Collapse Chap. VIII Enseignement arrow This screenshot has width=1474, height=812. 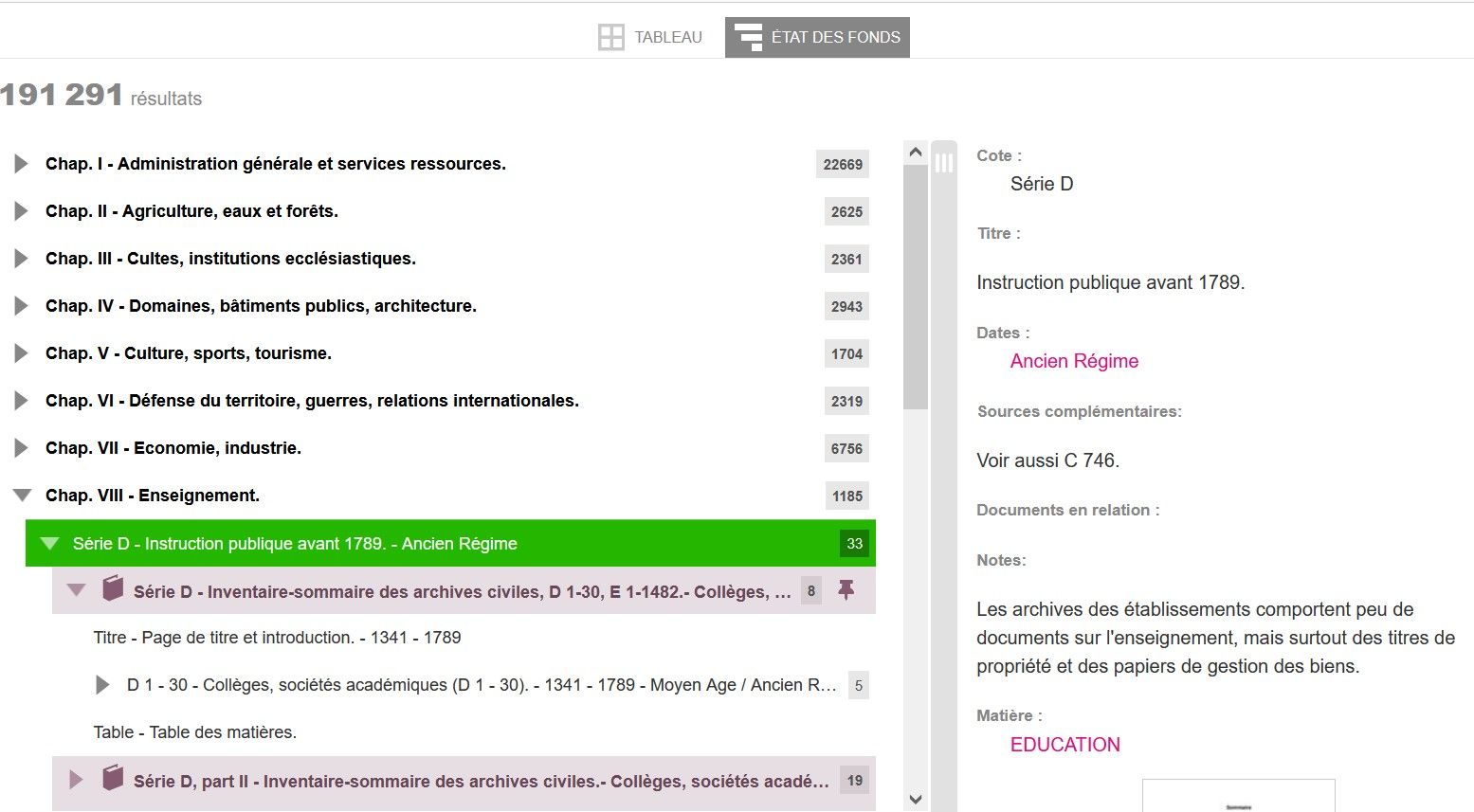click(22, 496)
